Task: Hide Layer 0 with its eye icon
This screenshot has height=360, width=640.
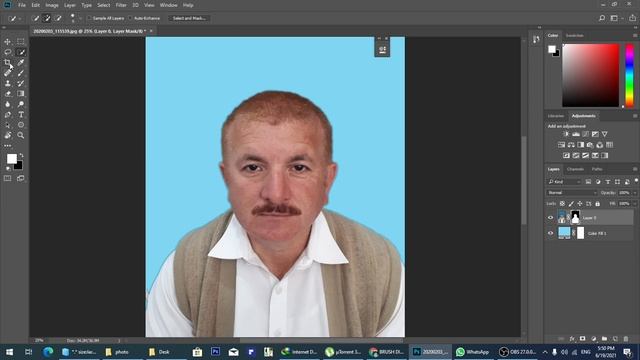Action: point(550,218)
